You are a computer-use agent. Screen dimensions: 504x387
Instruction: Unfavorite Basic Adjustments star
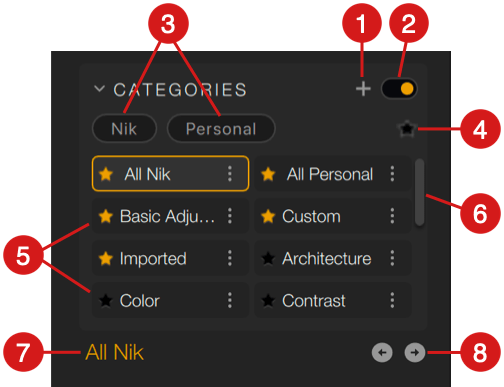pyautogui.click(x=106, y=216)
